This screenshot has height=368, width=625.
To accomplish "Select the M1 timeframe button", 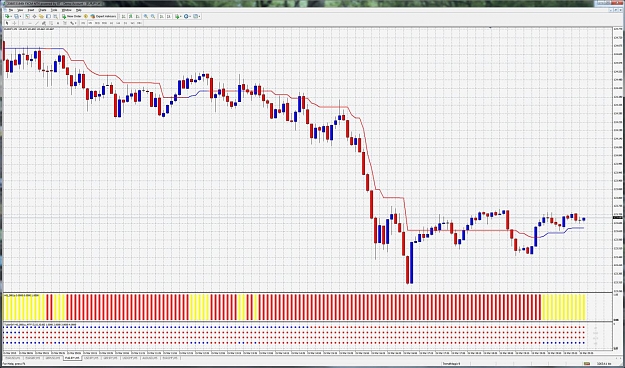I will [83, 23].
